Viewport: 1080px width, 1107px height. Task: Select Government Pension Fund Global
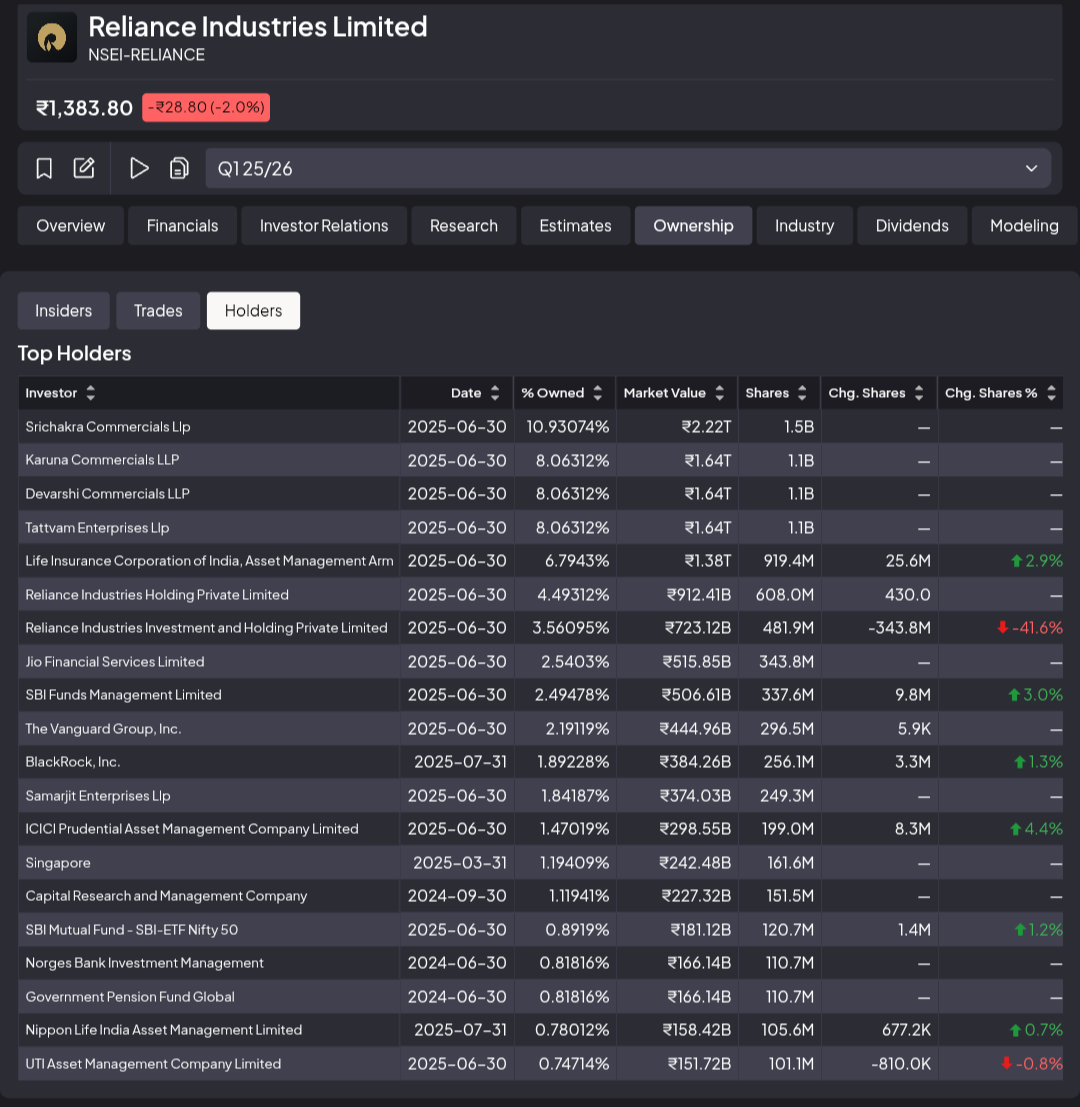(130, 998)
